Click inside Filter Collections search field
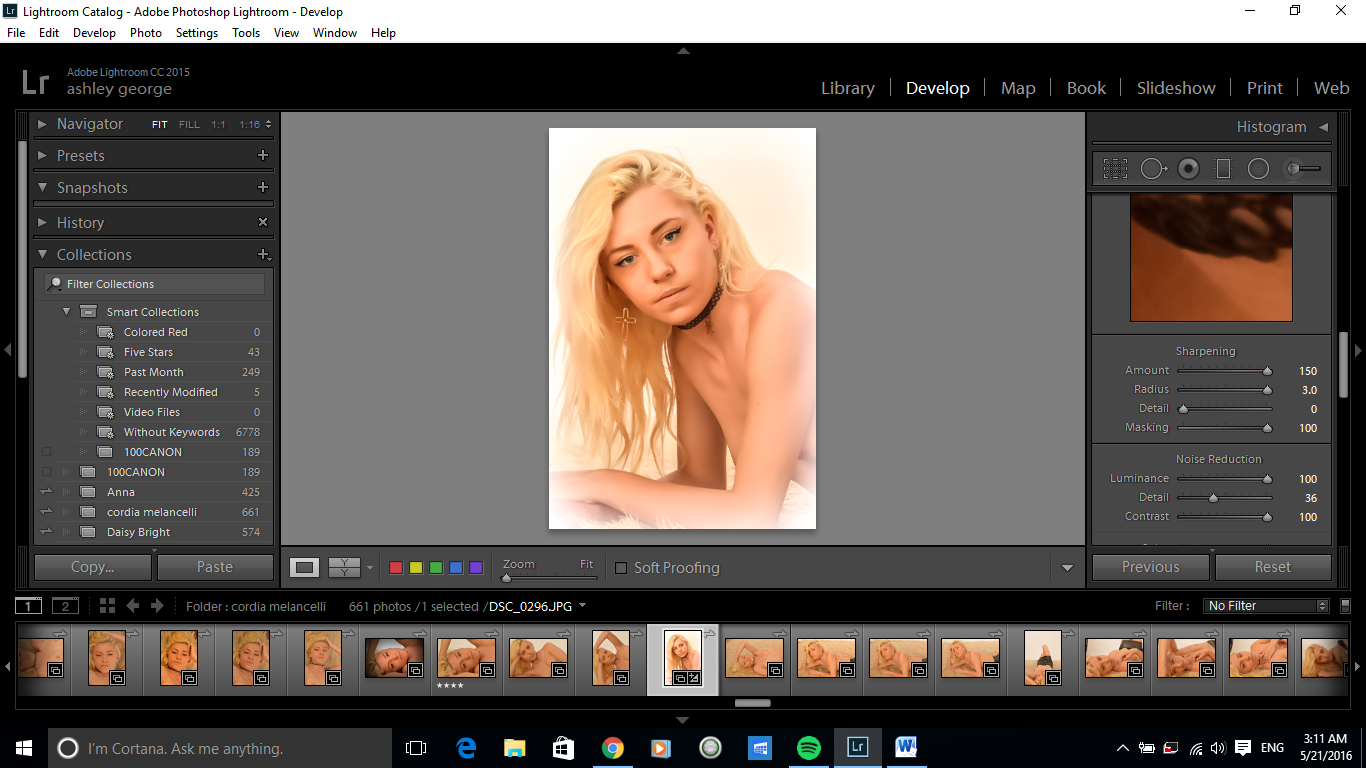 click(155, 284)
